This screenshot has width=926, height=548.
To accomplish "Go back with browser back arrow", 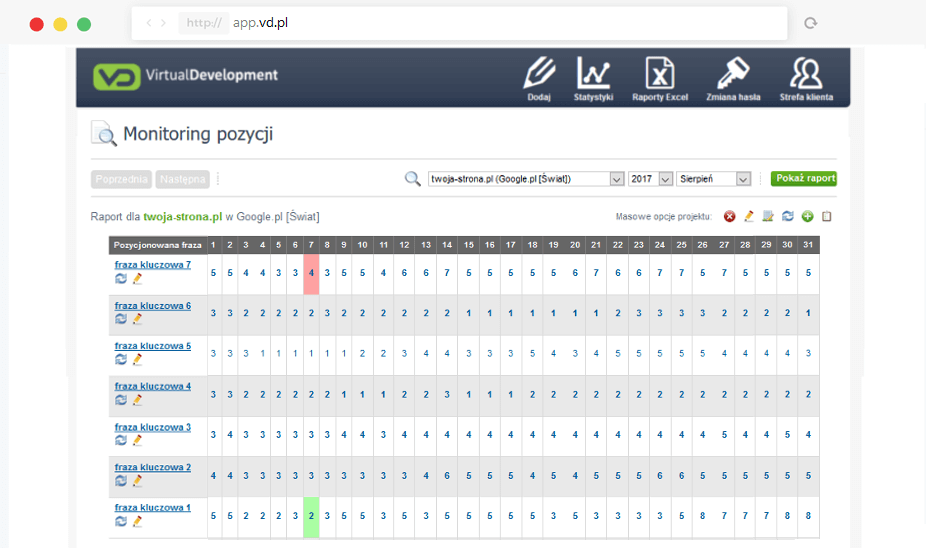I will tap(149, 23).
